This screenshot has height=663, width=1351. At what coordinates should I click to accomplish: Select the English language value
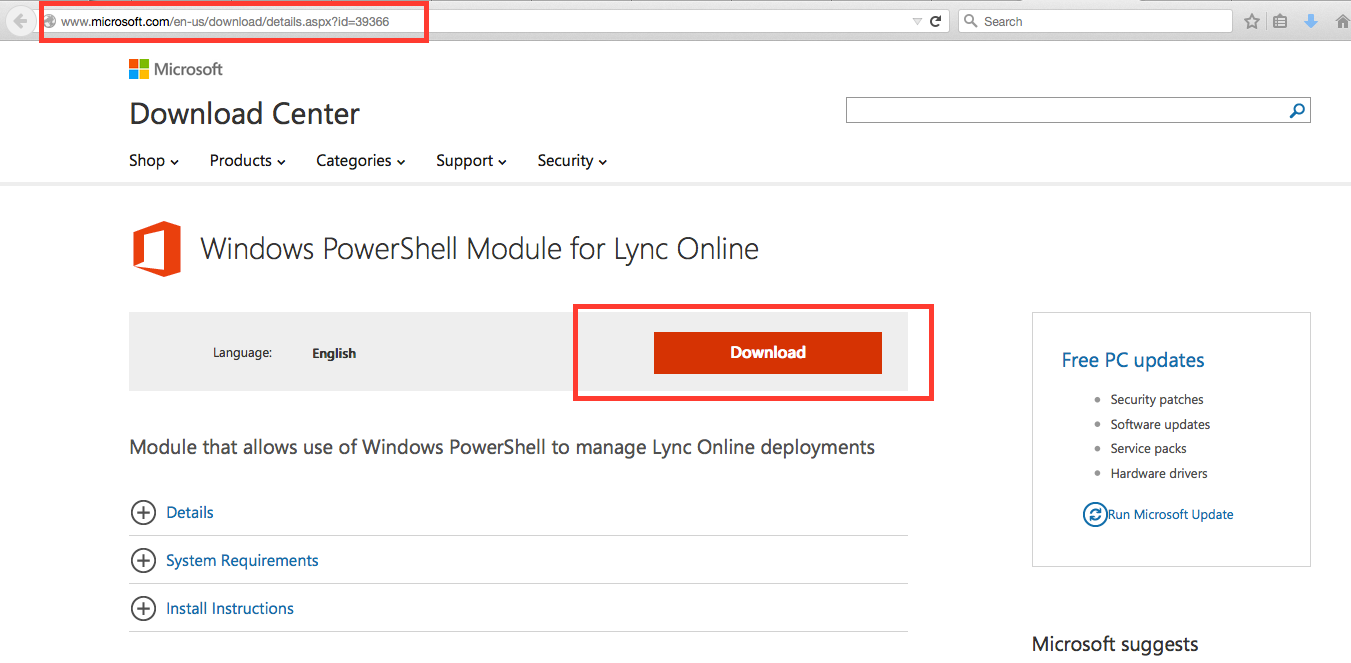[334, 353]
